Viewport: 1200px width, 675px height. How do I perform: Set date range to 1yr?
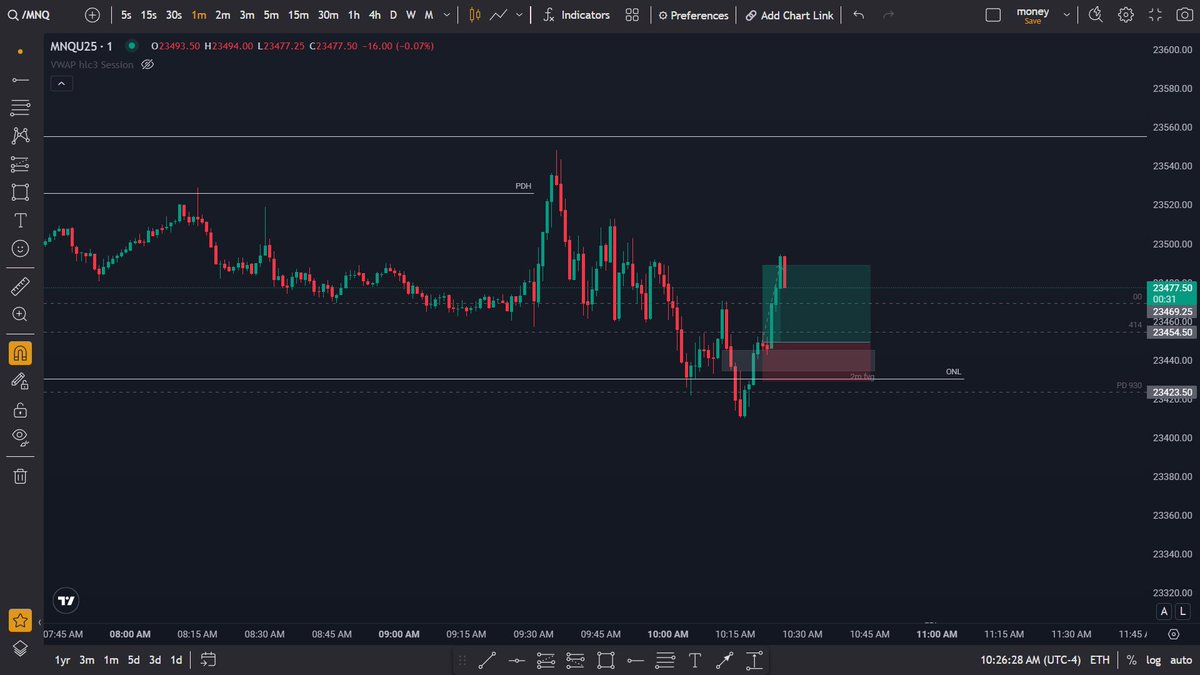click(62, 660)
